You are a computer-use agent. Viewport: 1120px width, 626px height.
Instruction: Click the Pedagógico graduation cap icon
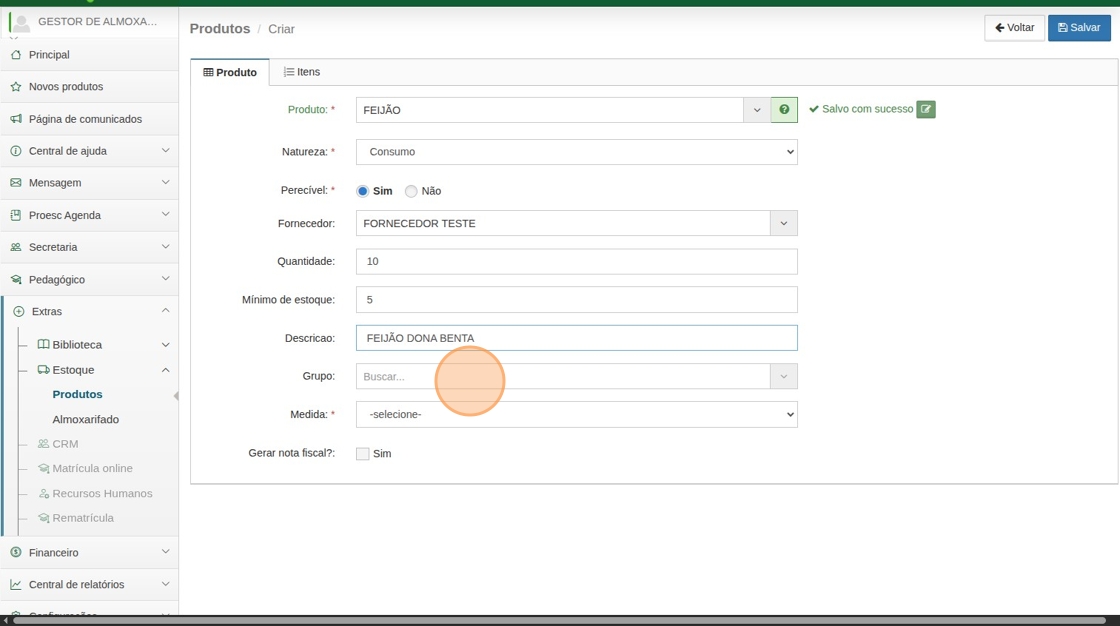tap(16, 279)
